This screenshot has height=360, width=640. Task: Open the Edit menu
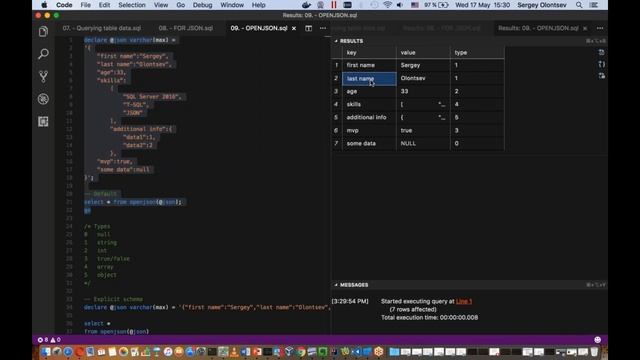[x=104, y=5]
